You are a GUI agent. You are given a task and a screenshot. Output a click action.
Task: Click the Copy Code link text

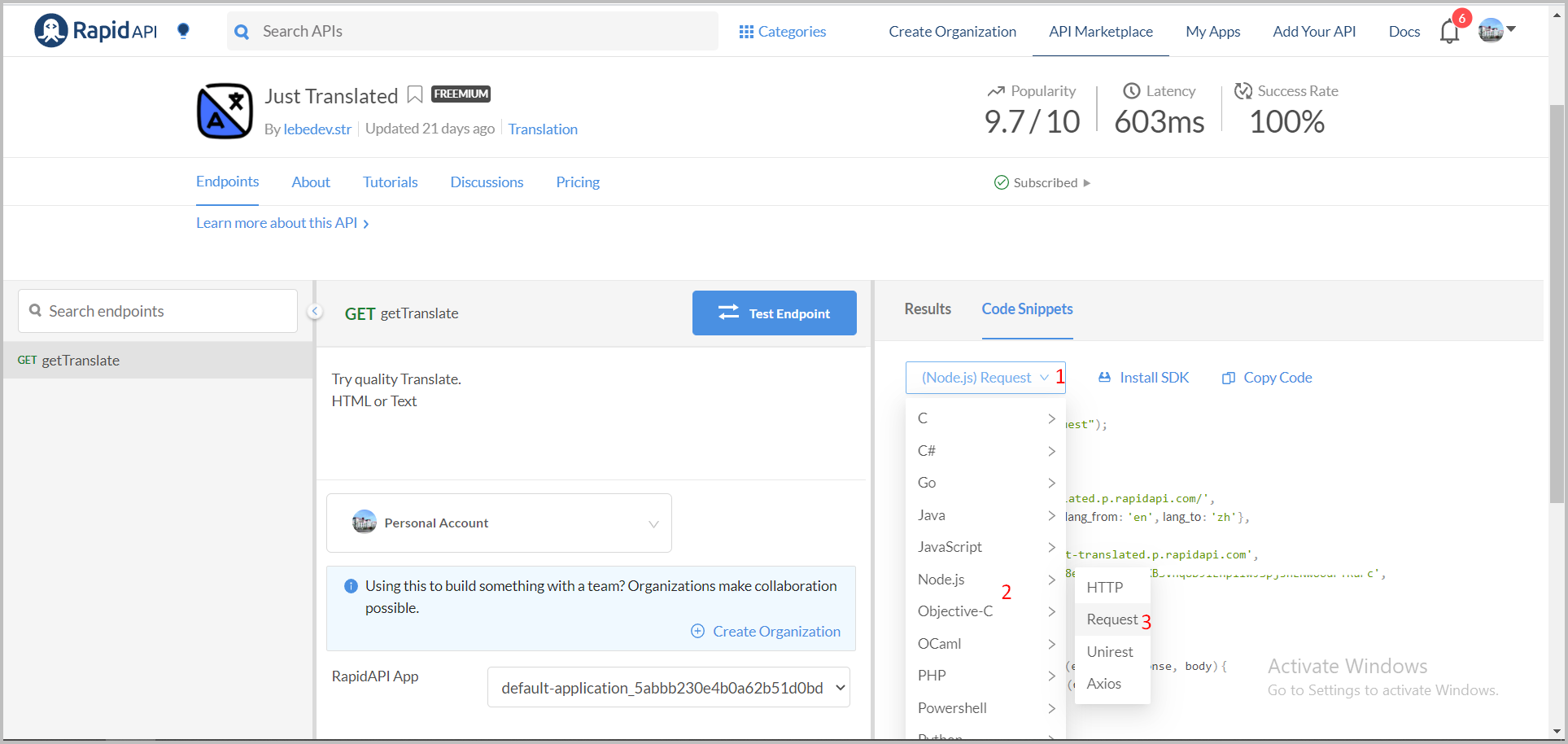pyautogui.click(x=1278, y=378)
